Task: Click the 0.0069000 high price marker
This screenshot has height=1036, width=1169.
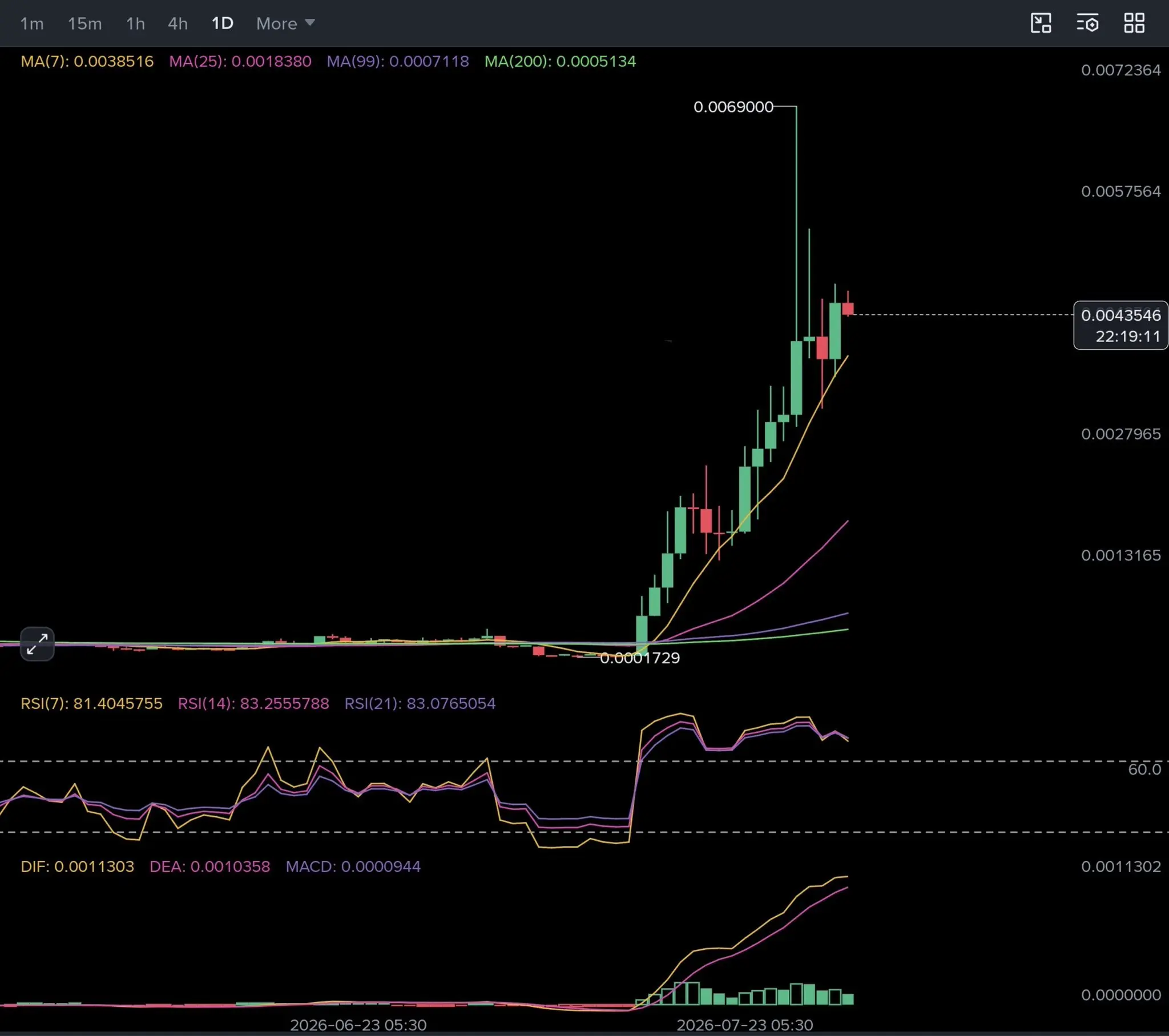Action: click(x=733, y=107)
